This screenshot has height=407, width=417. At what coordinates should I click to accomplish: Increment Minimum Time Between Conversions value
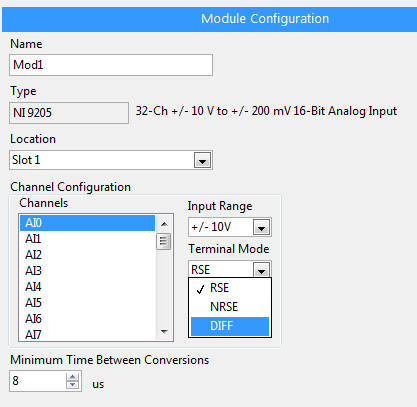(x=72, y=377)
